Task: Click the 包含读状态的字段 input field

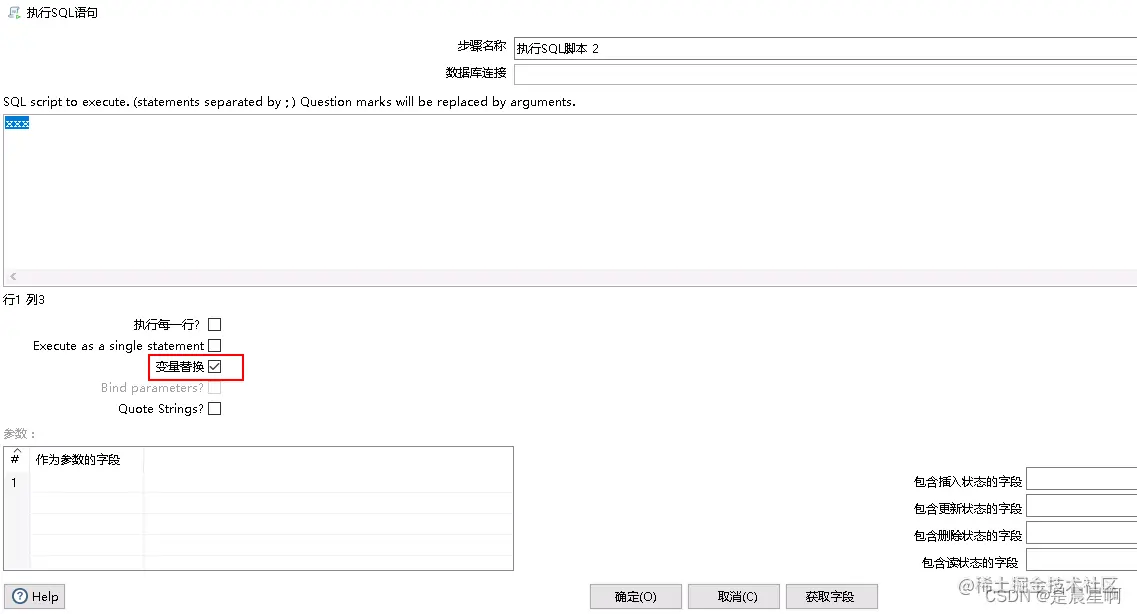Action: point(1081,560)
